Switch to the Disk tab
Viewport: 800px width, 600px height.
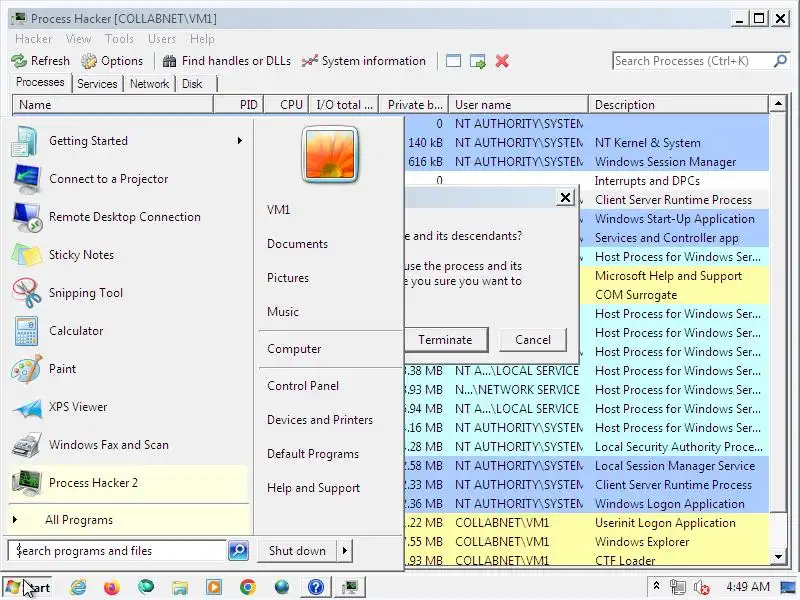[x=192, y=84]
